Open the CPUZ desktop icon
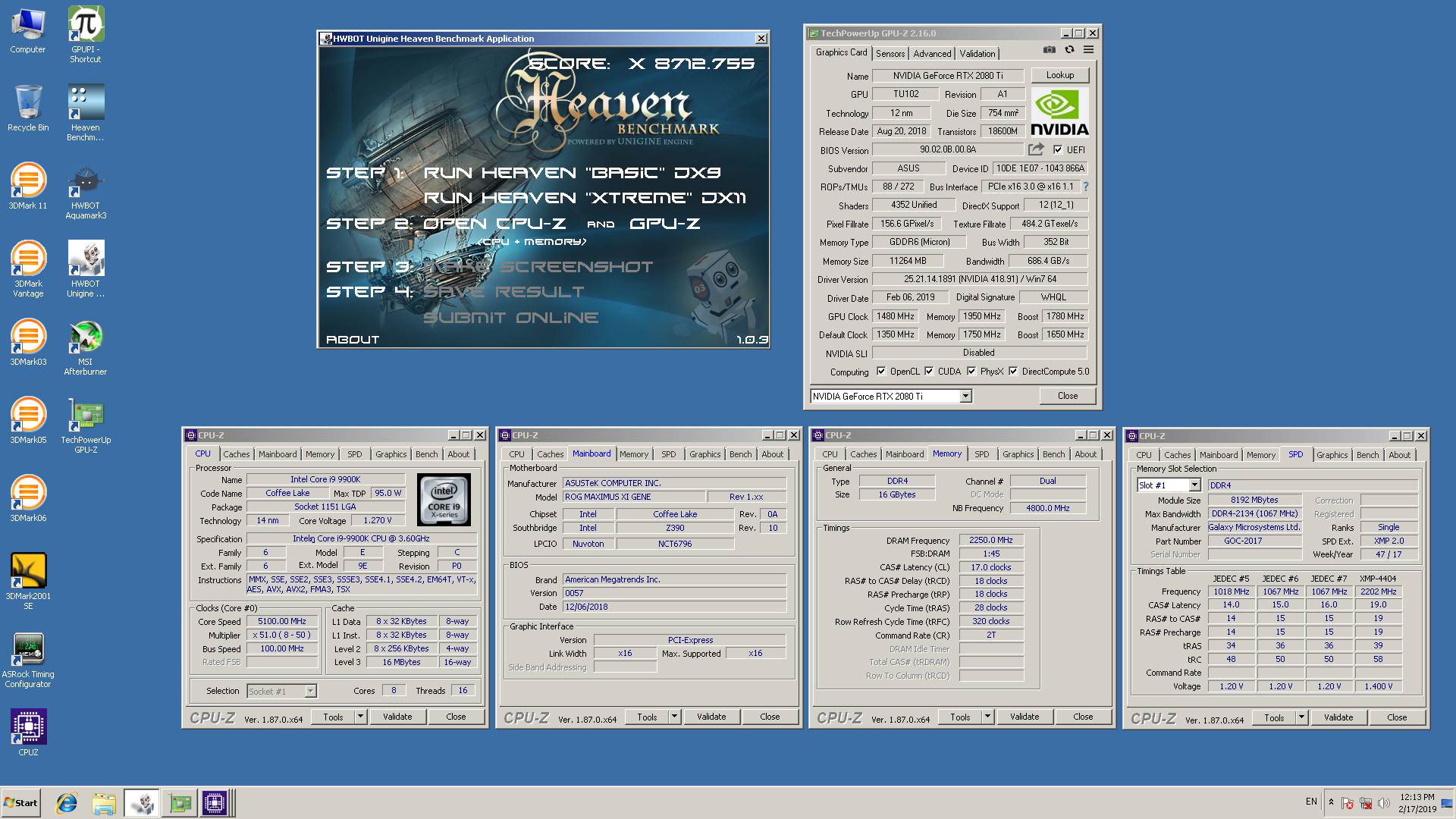The width and height of the screenshot is (1456, 819). coord(28,733)
